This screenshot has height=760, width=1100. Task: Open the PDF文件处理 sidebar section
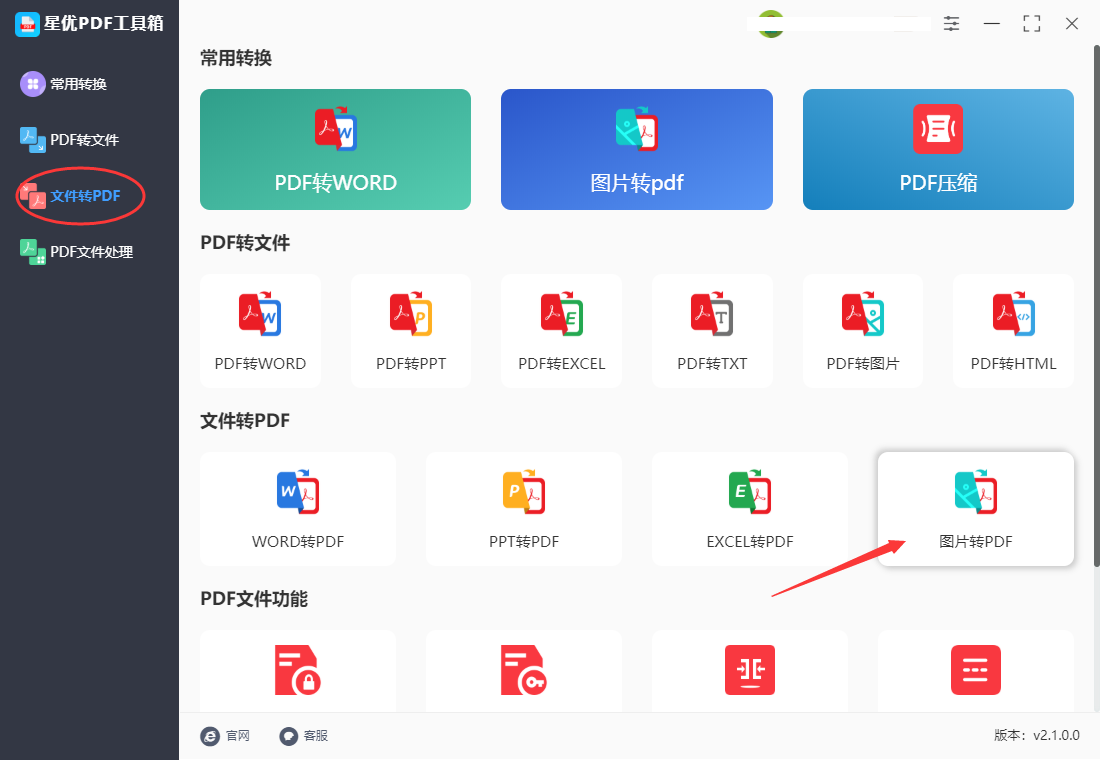point(76,251)
